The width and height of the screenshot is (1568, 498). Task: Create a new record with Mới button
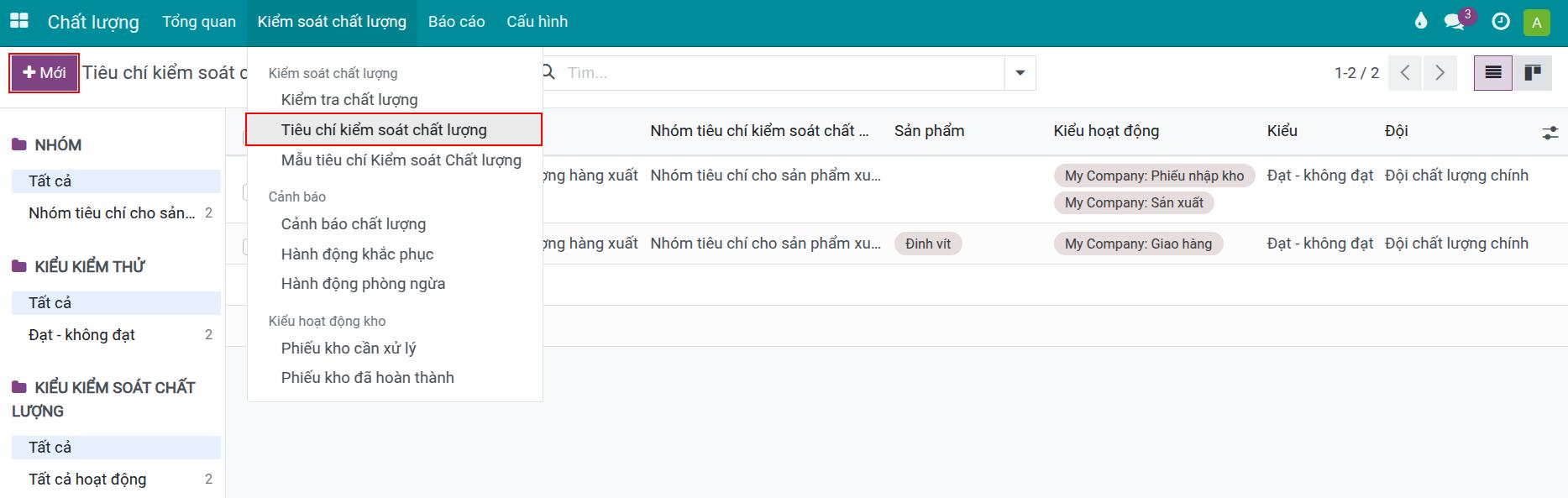click(x=45, y=73)
